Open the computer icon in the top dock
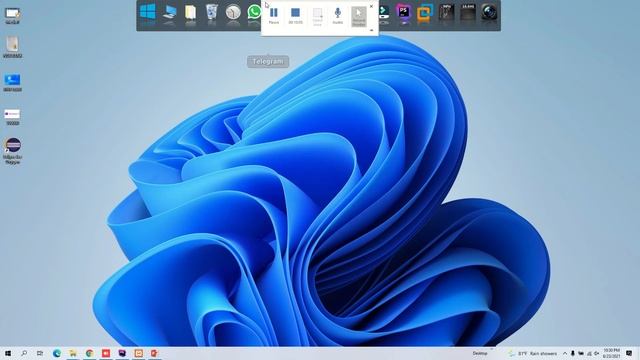 pyautogui.click(x=169, y=13)
